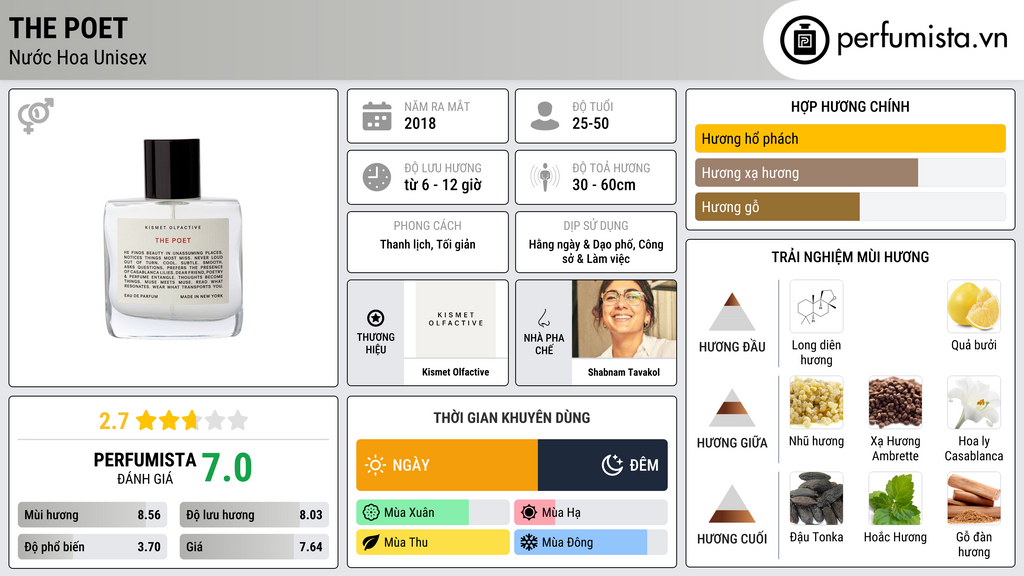Click the Giá 7.64 score bar
The image size is (1024, 576).
[254, 547]
